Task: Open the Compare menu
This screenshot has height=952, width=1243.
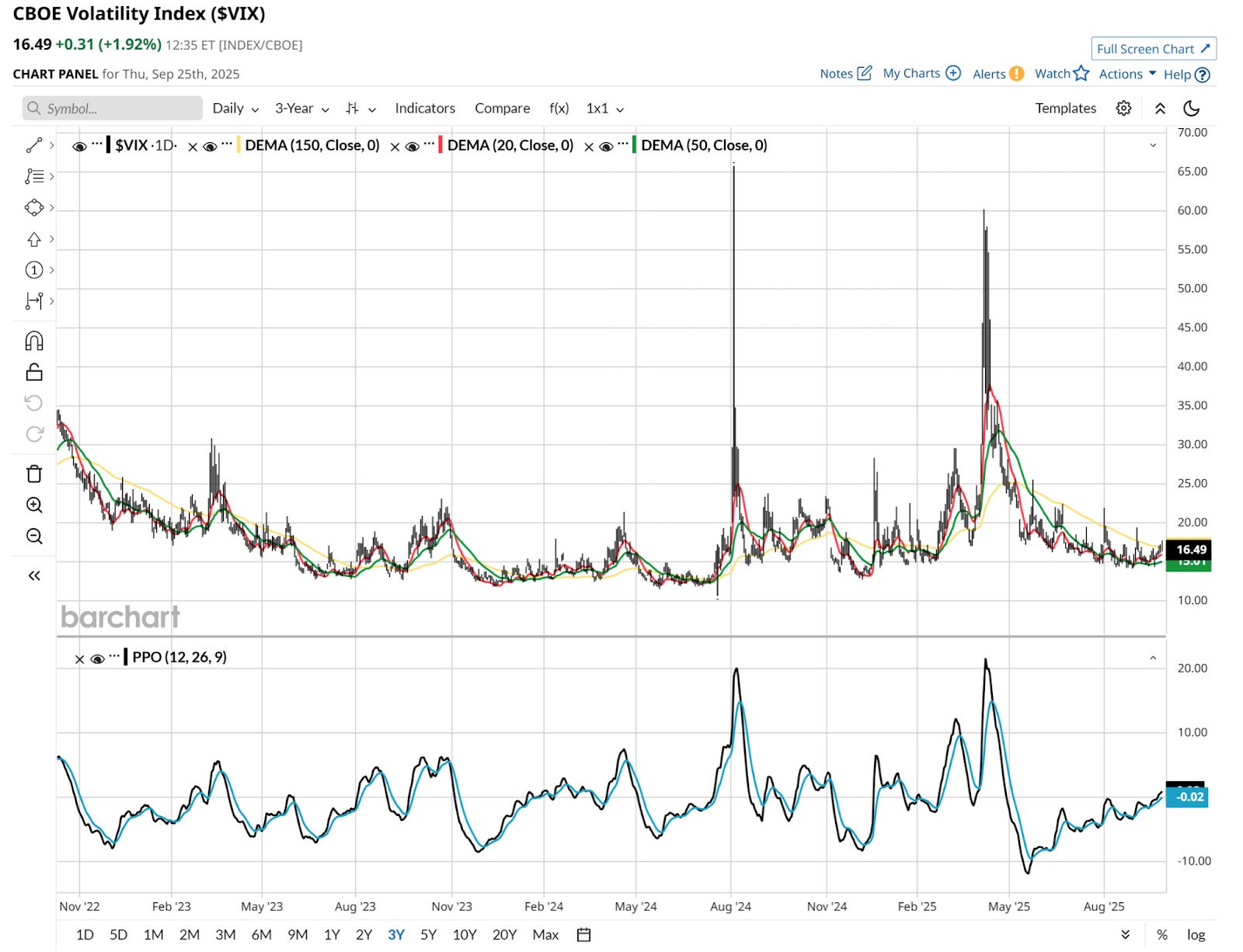Action: pyautogui.click(x=503, y=108)
